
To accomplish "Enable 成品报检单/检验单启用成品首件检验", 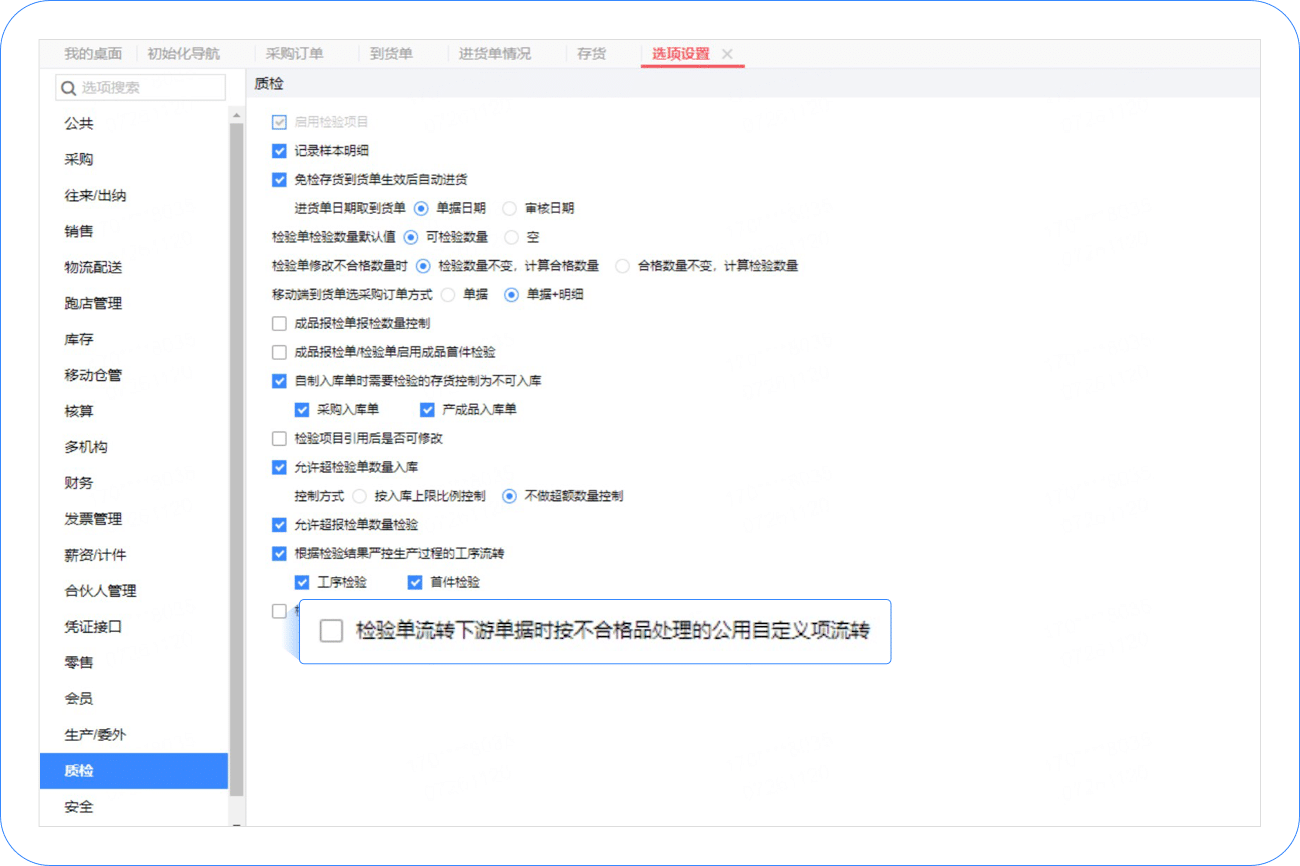I will [278, 352].
